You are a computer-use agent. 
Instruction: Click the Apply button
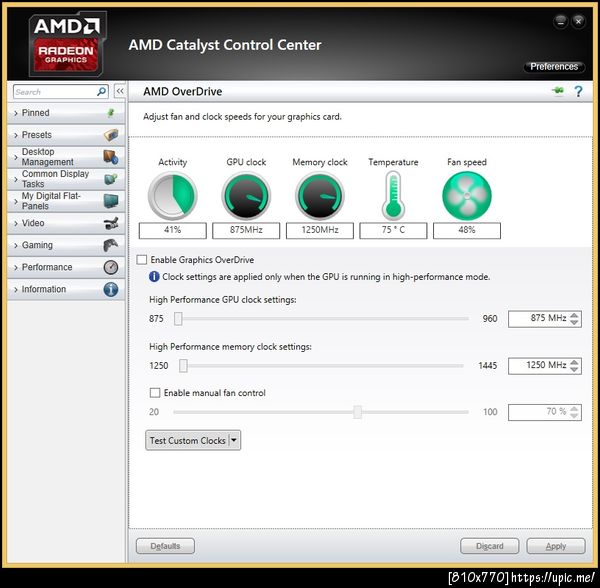click(556, 546)
